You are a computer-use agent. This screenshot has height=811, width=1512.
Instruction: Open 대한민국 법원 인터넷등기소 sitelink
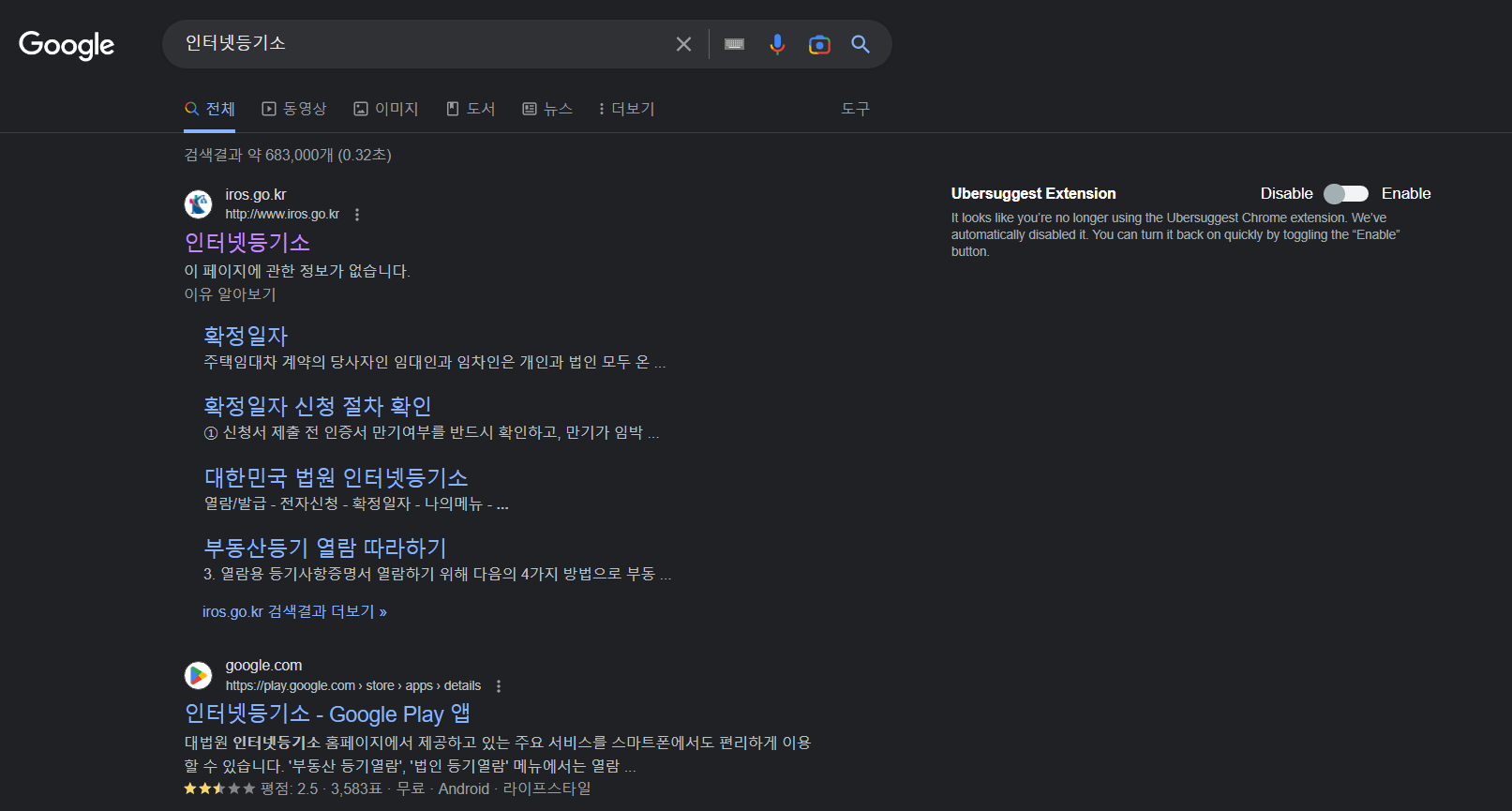click(x=336, y=477)
